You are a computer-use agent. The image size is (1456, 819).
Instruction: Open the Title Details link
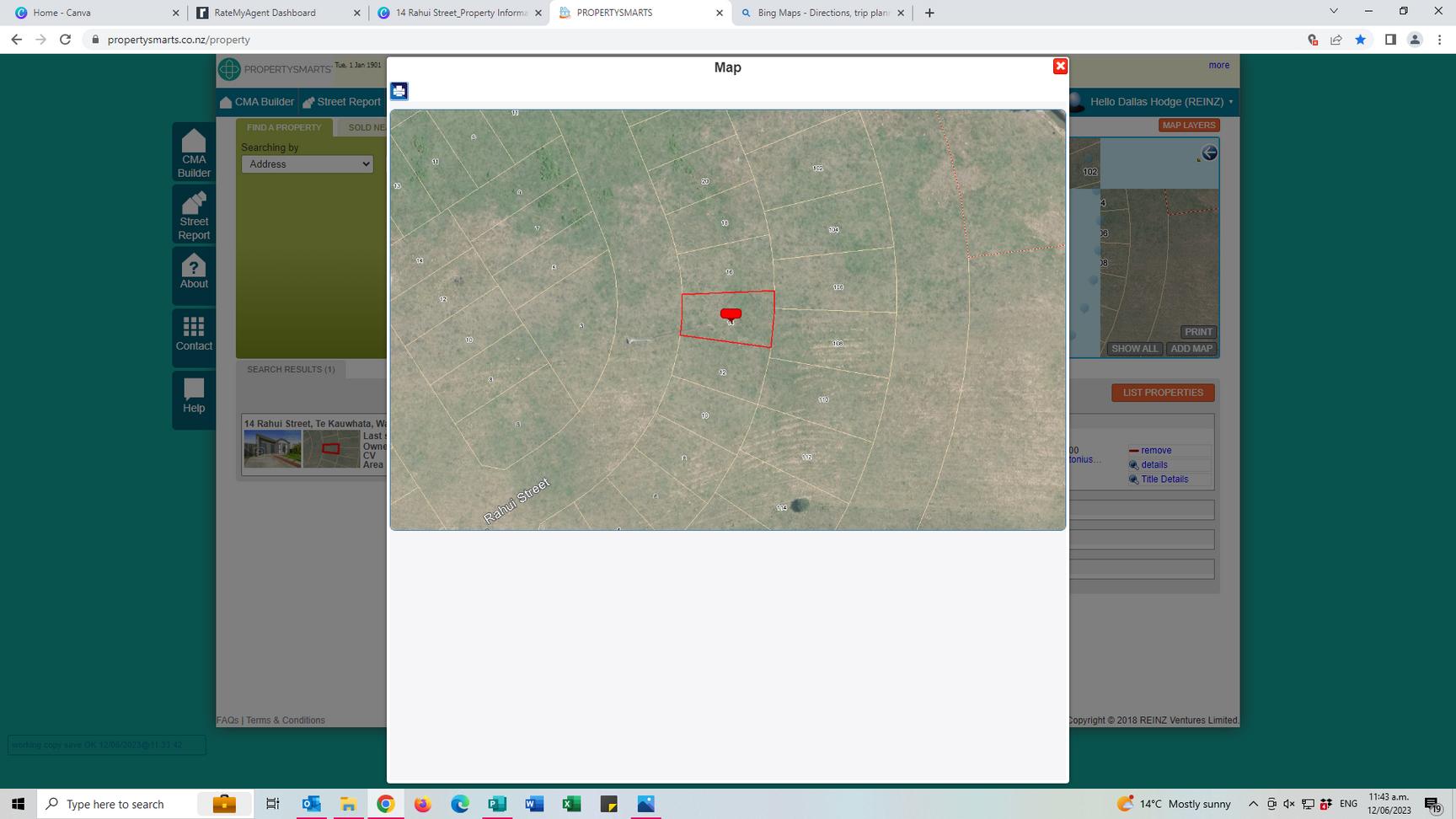1164,479
